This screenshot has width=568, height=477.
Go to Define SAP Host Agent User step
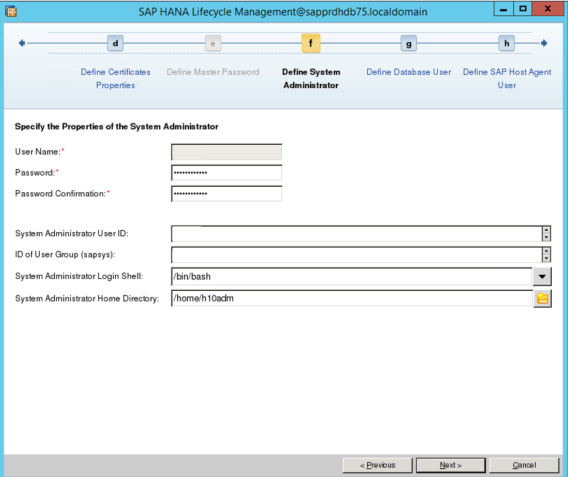click(507, 79)
